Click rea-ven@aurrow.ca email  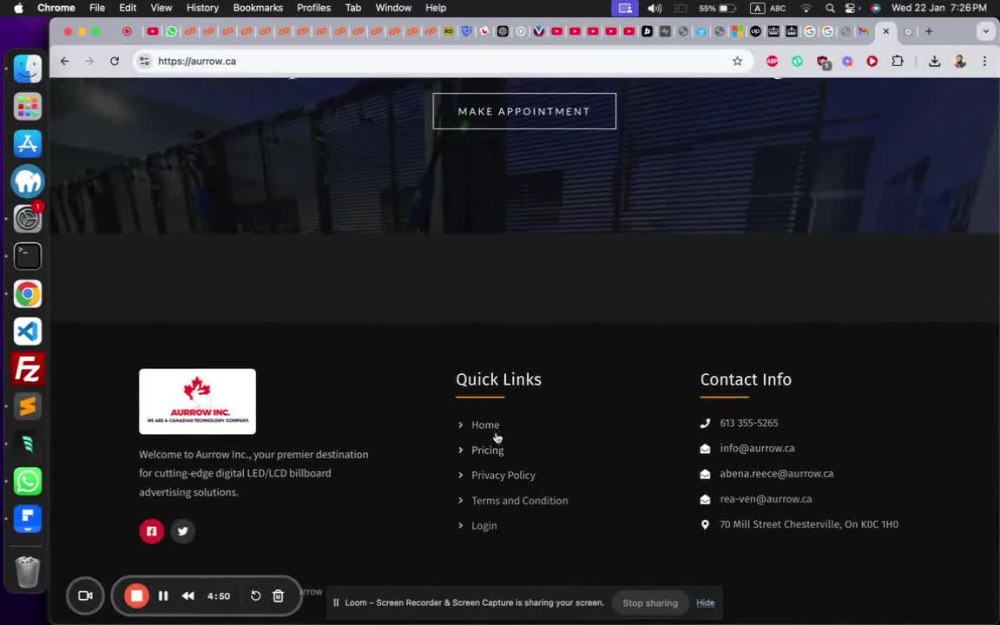coord(765,499)
